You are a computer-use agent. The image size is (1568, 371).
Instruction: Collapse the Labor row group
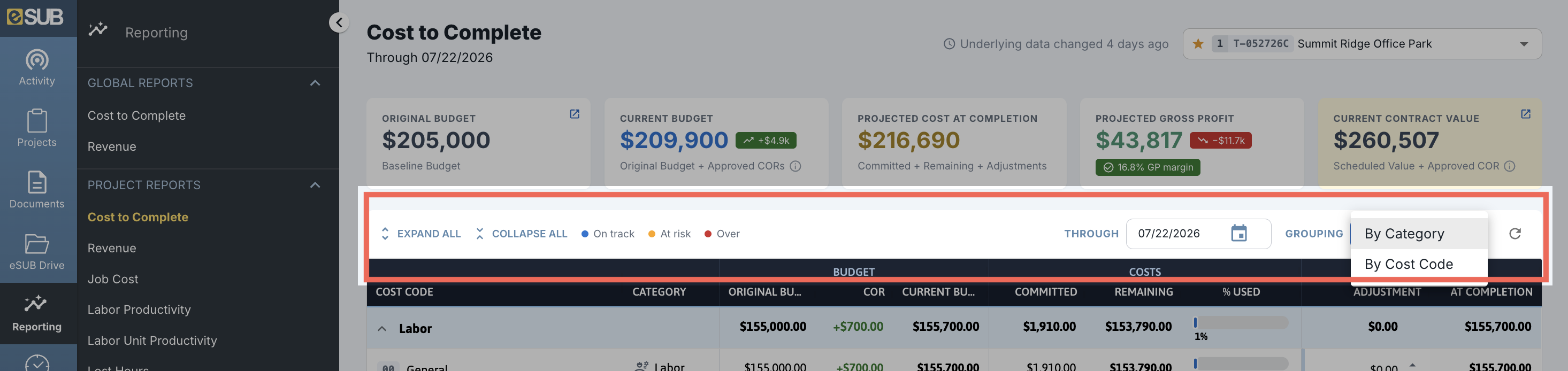point(383,328)
